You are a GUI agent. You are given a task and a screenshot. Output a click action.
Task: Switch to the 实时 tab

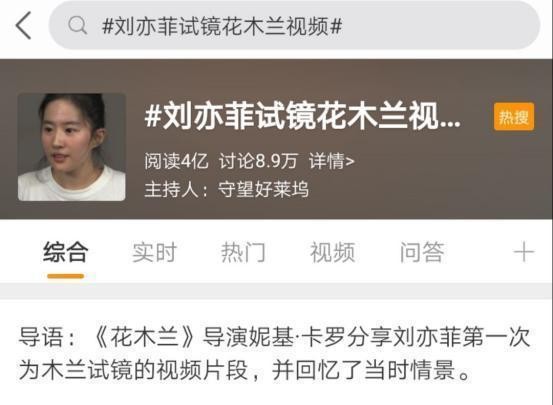(154, 252)
